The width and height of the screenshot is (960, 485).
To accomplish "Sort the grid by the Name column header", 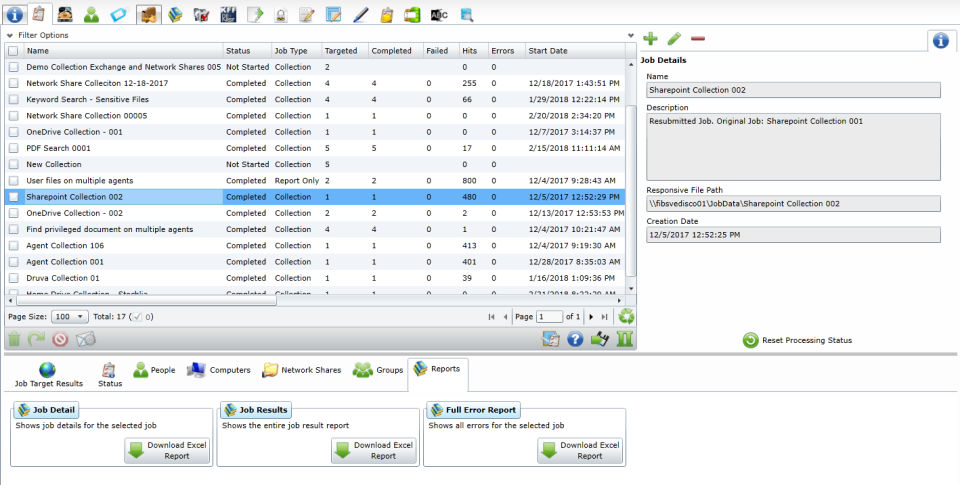I will click(122, 51).
